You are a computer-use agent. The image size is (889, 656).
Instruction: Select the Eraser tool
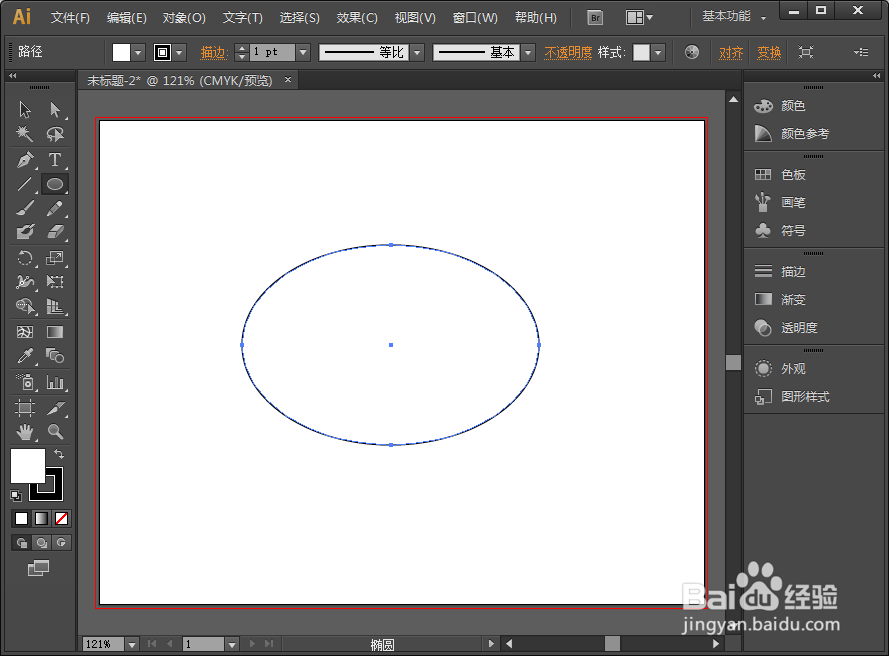click(55, 232)
